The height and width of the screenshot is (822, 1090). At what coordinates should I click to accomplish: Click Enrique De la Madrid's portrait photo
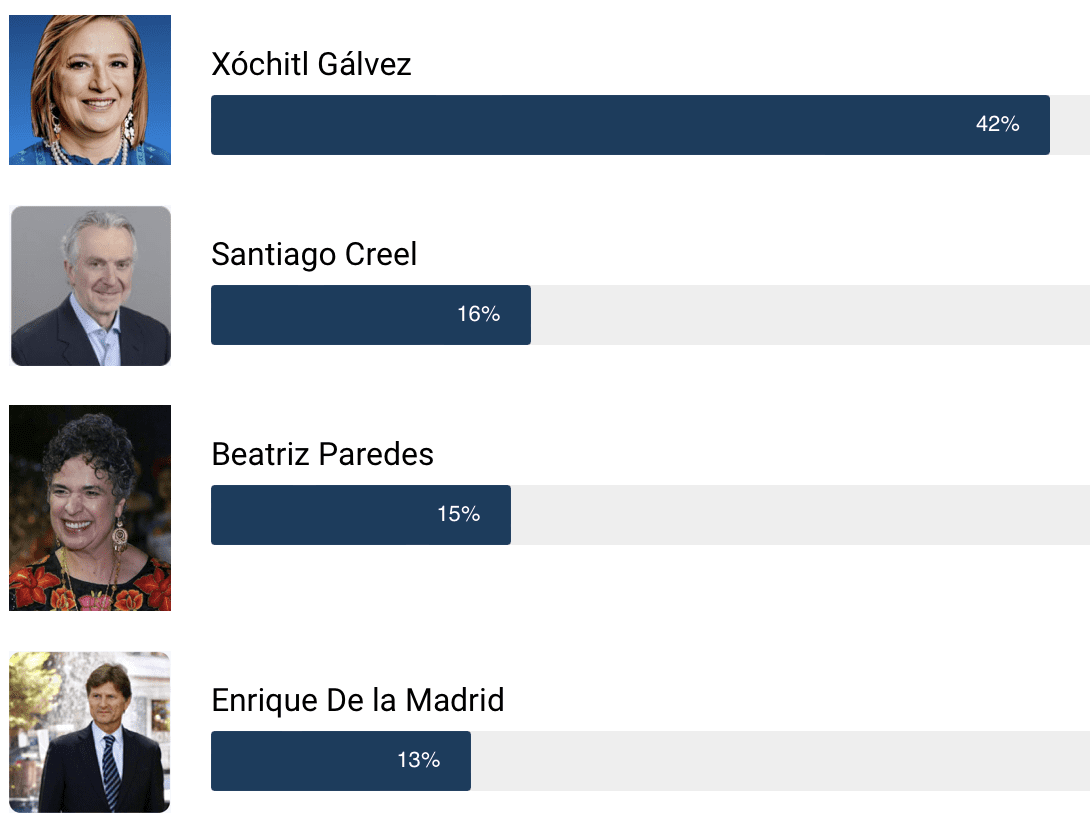point(90,732)
